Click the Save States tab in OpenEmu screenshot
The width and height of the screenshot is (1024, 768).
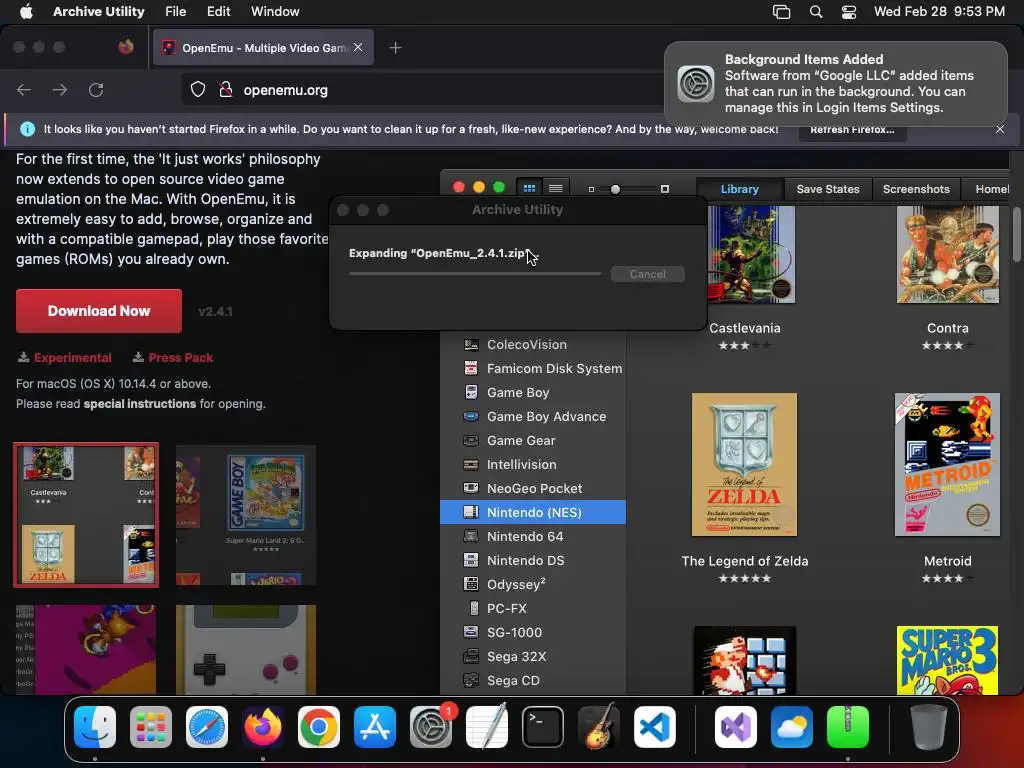[x=827, y=189]
